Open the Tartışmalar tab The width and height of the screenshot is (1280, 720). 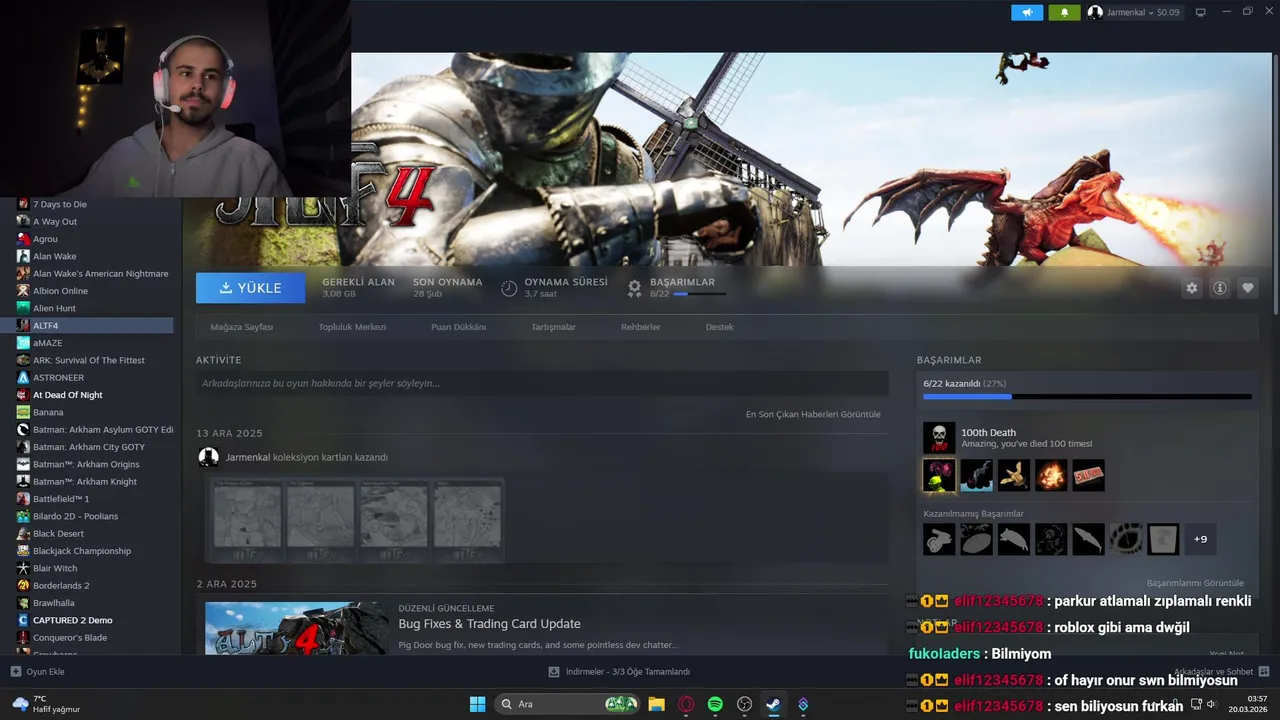(553, 327)
